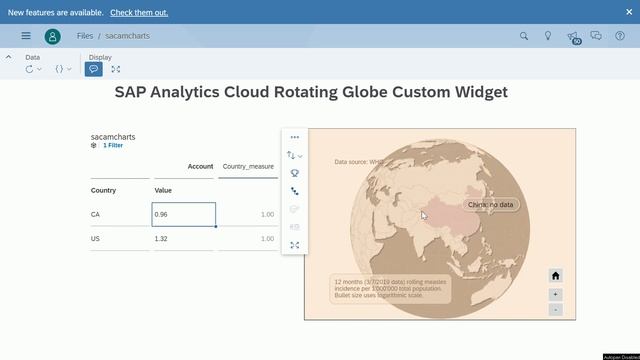Image resolution: width=640 pixels, height=360 pixels.
Task: Expand the Refresh dropdown arrow
Action: tap(39, 69)
